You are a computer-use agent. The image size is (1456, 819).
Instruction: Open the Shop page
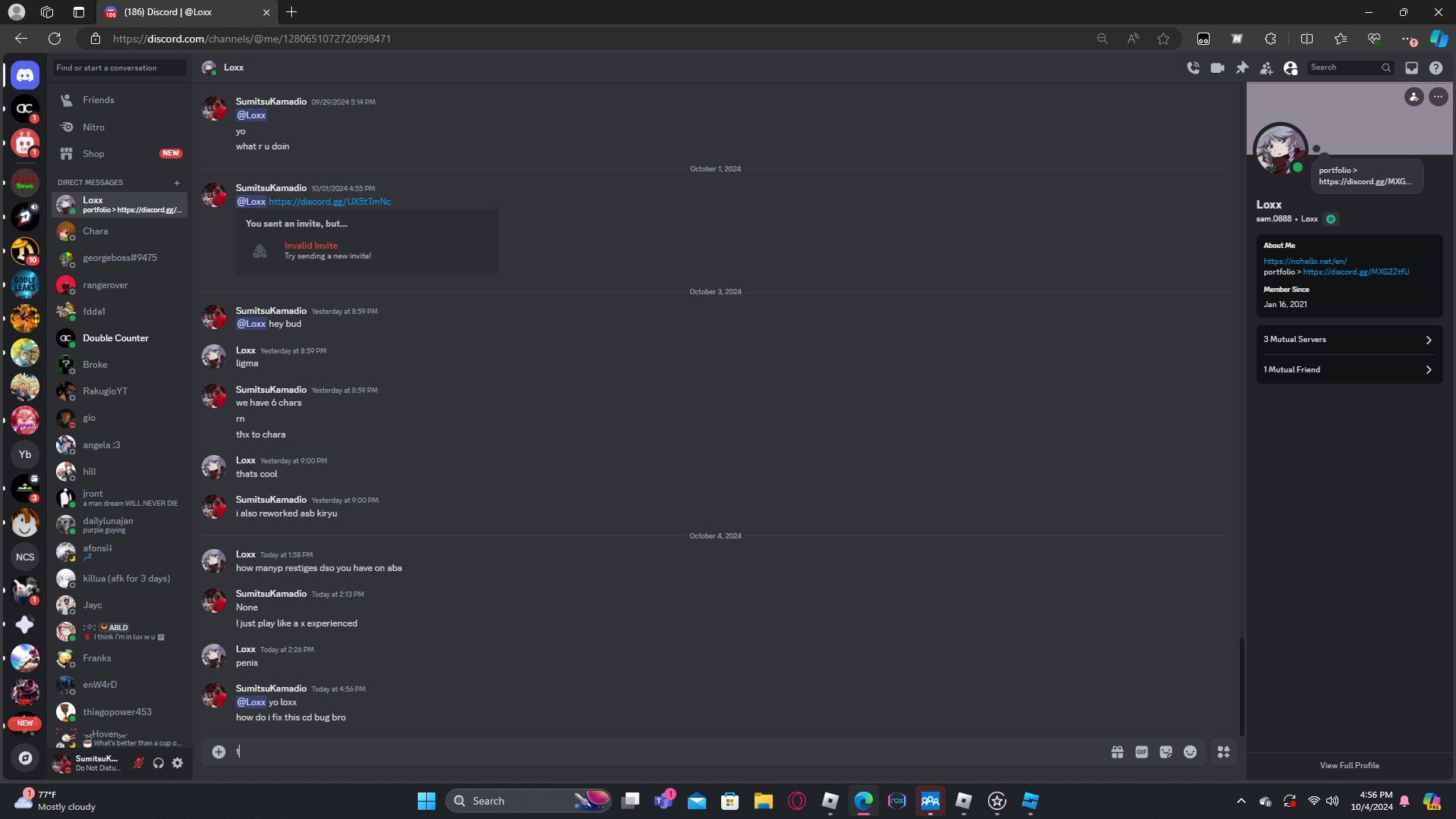point(119,153)
